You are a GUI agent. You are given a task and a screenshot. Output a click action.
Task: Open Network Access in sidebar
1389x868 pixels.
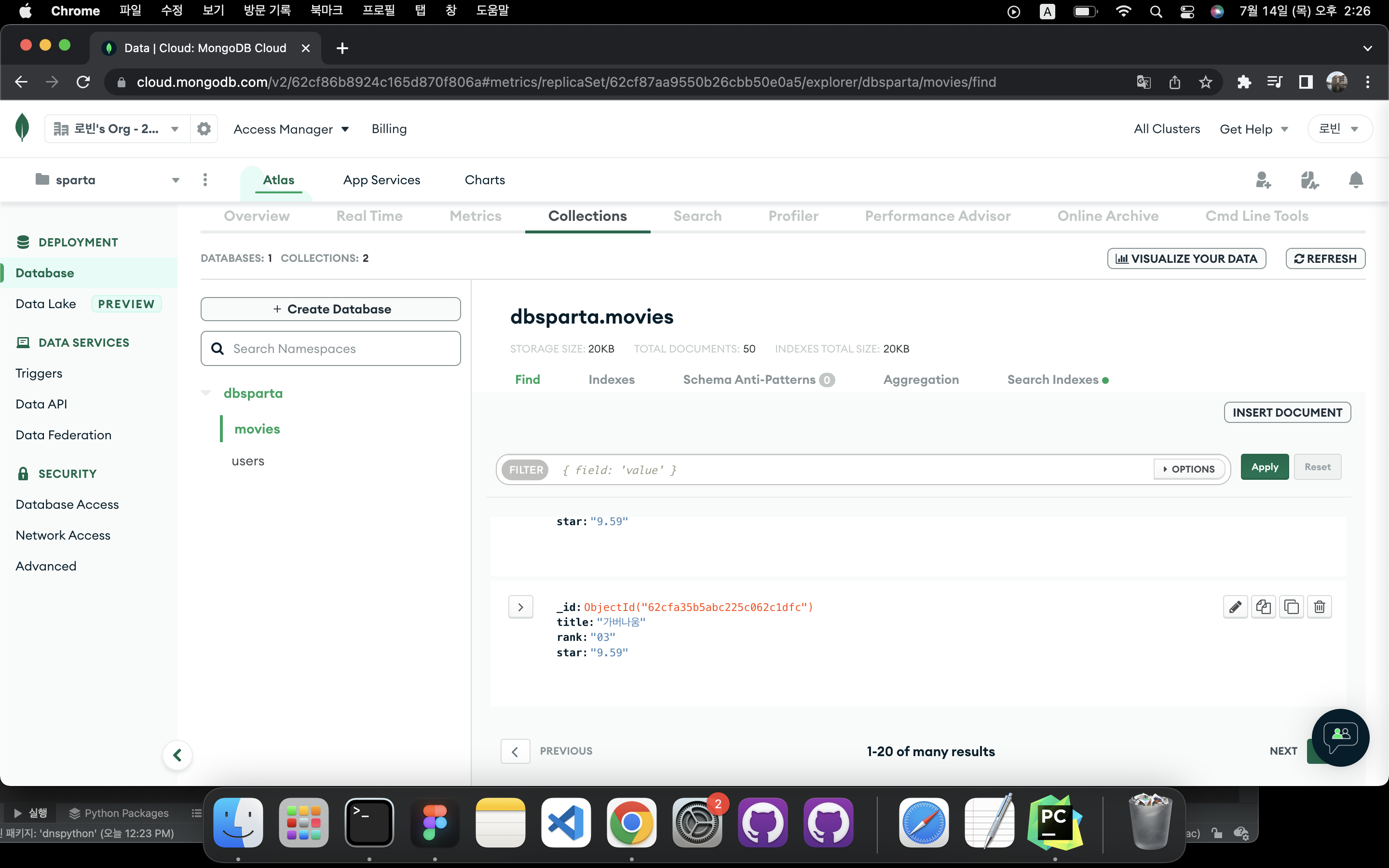pos(63,535)
